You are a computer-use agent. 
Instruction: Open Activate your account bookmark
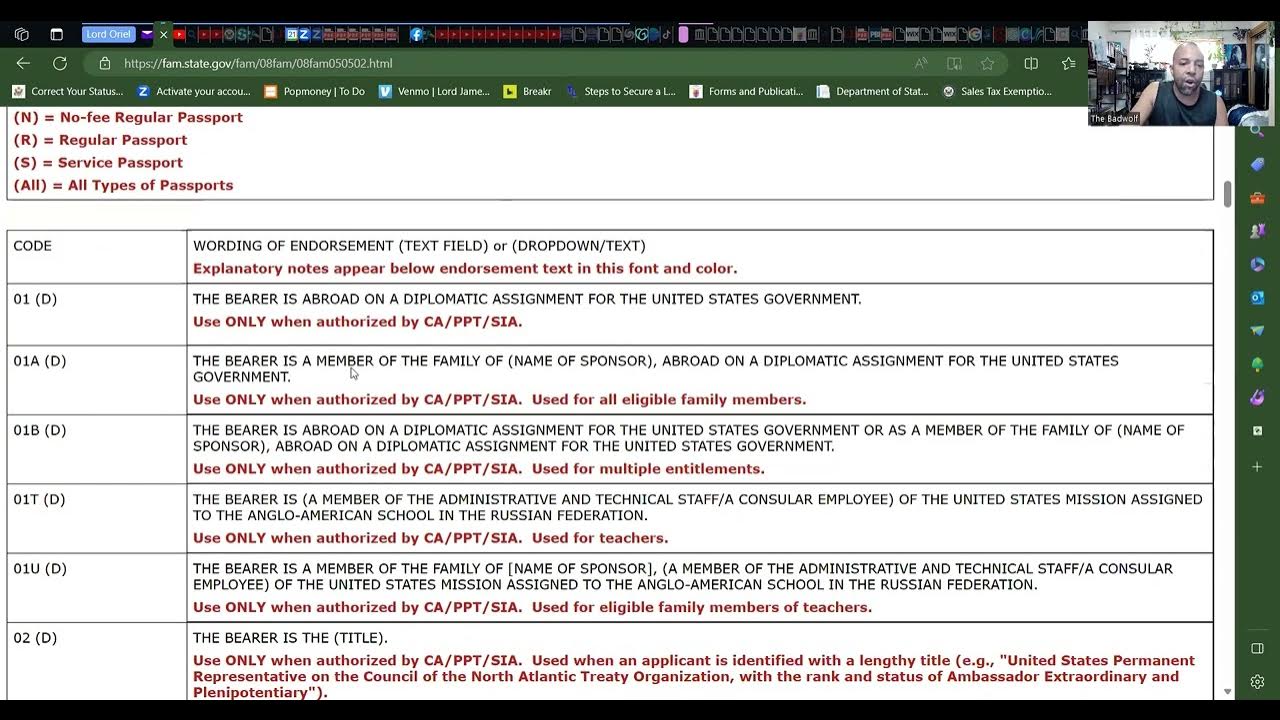(194, 91)
